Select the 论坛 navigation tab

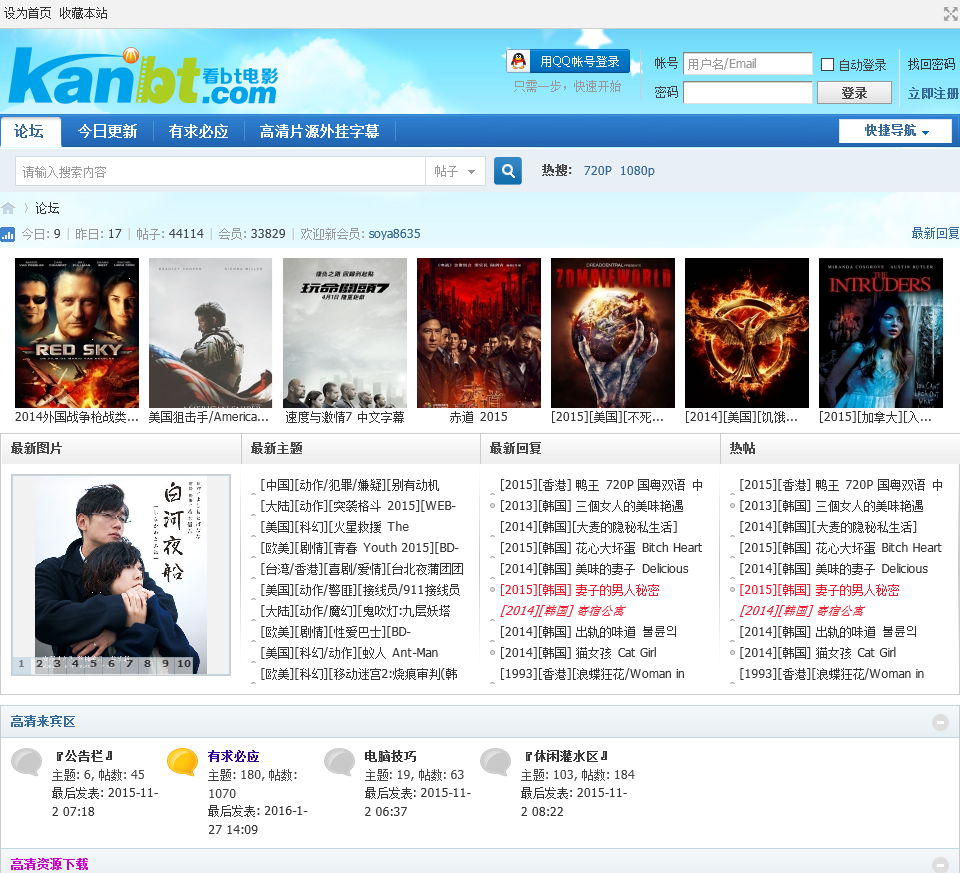pyautogui.click(x=29, y=131)
